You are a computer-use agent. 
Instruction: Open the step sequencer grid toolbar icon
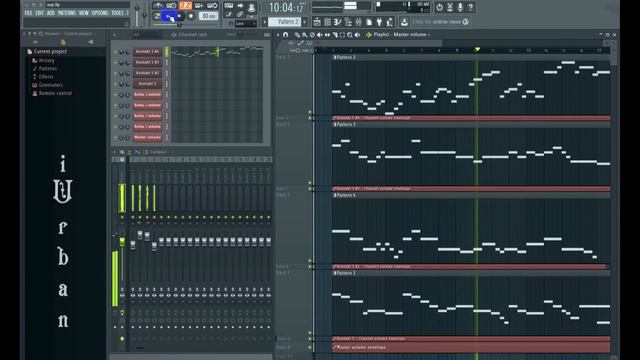coord(327,22)
